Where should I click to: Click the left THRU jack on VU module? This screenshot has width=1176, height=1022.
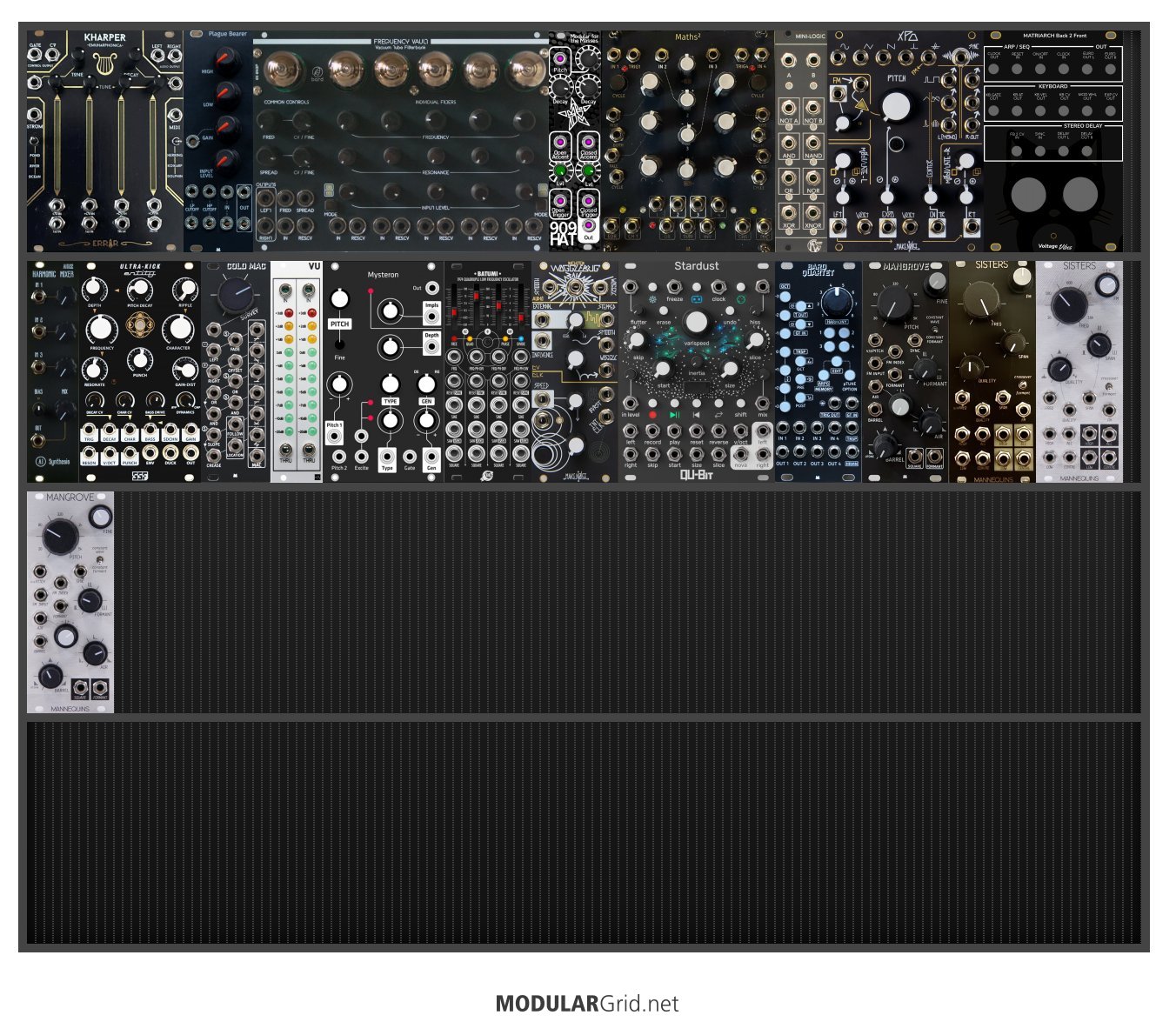click(x=284, y=450)
